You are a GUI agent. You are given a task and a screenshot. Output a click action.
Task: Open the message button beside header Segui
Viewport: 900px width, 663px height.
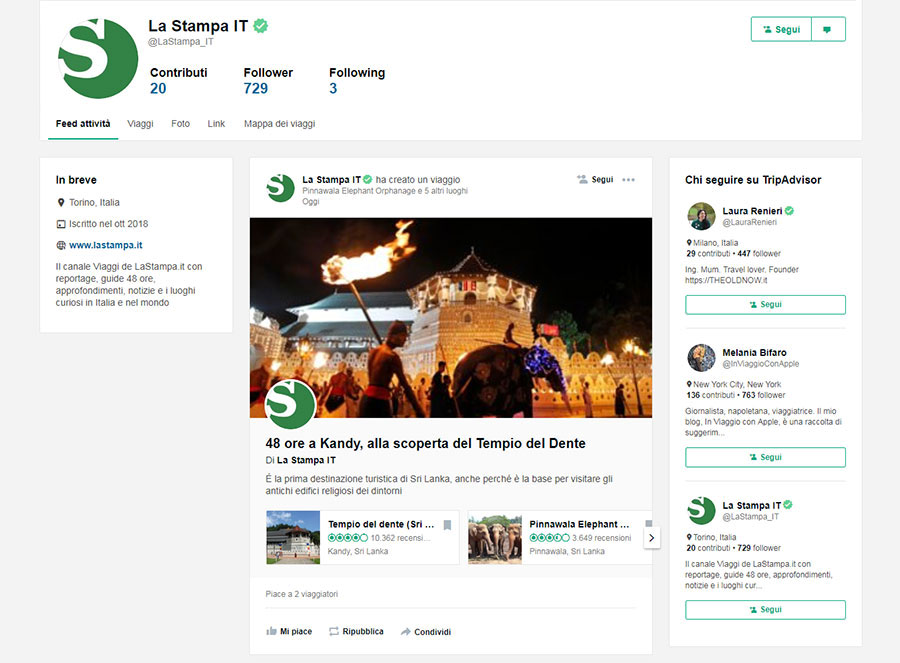[x=828, y=29]
